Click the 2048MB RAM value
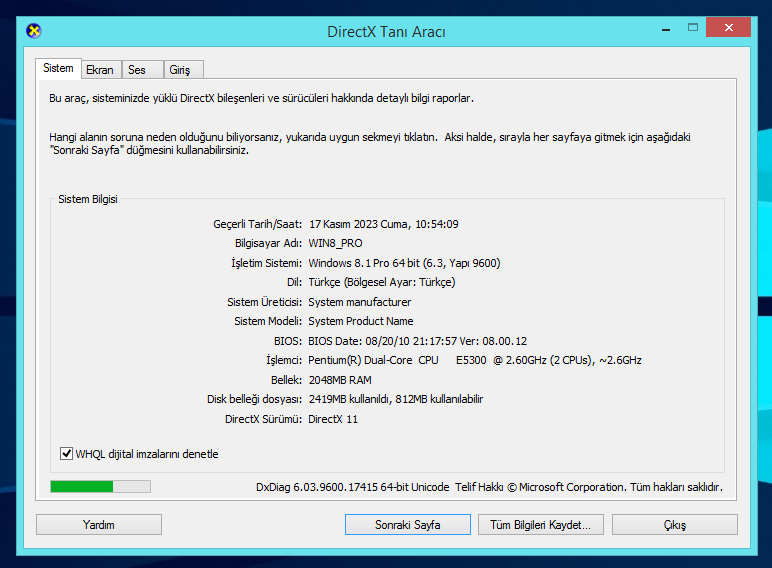 (x=340, y=380)
